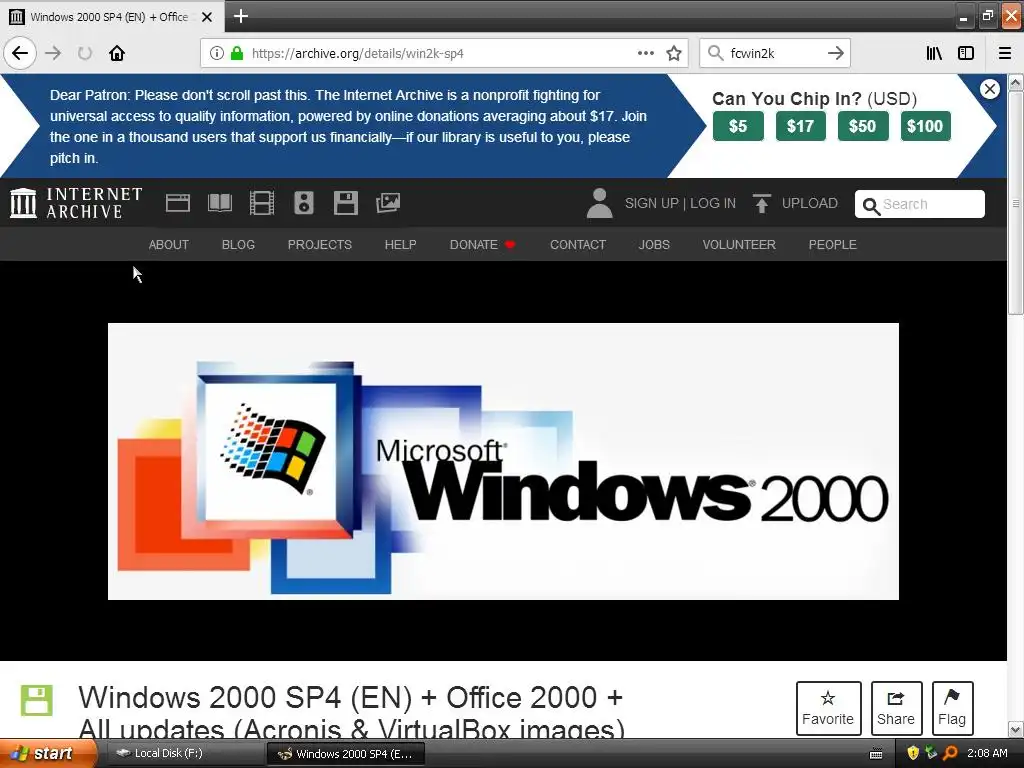Open the PEOPLE menu item
This screenshot has height=768, width=1024.
click(833, 245)
